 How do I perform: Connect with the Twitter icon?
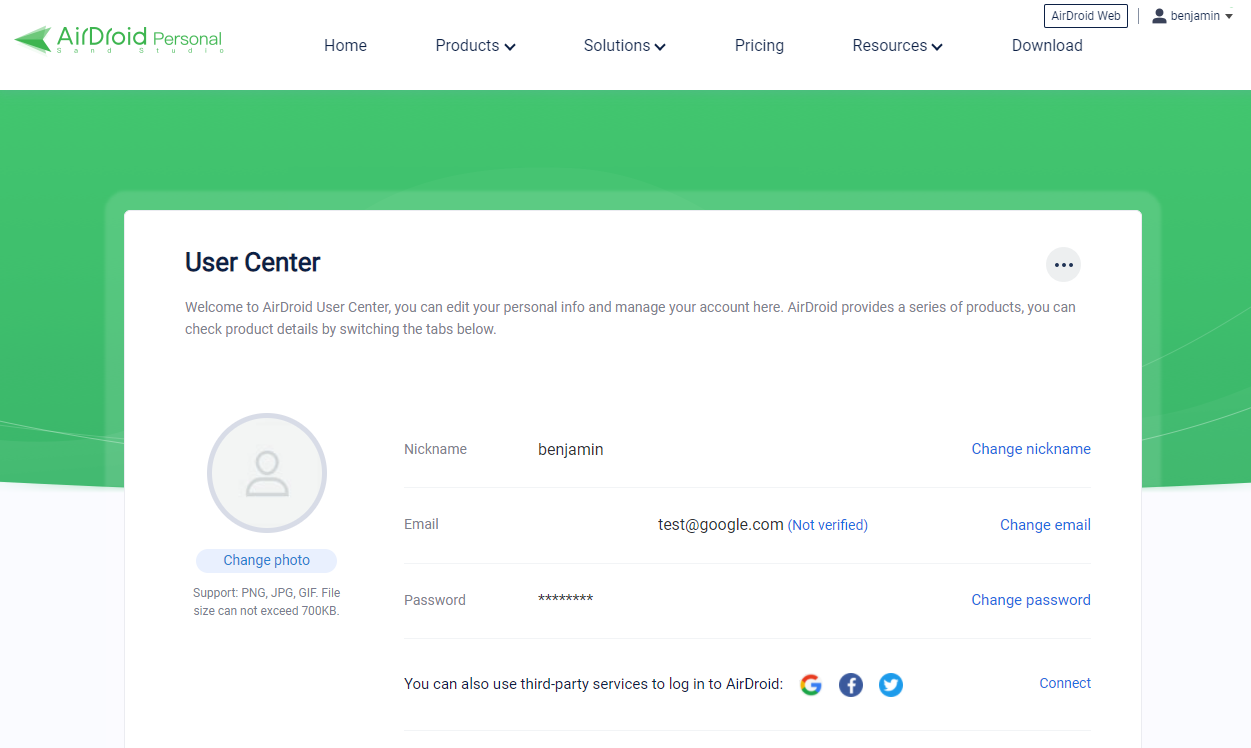[x=891, y=685]
